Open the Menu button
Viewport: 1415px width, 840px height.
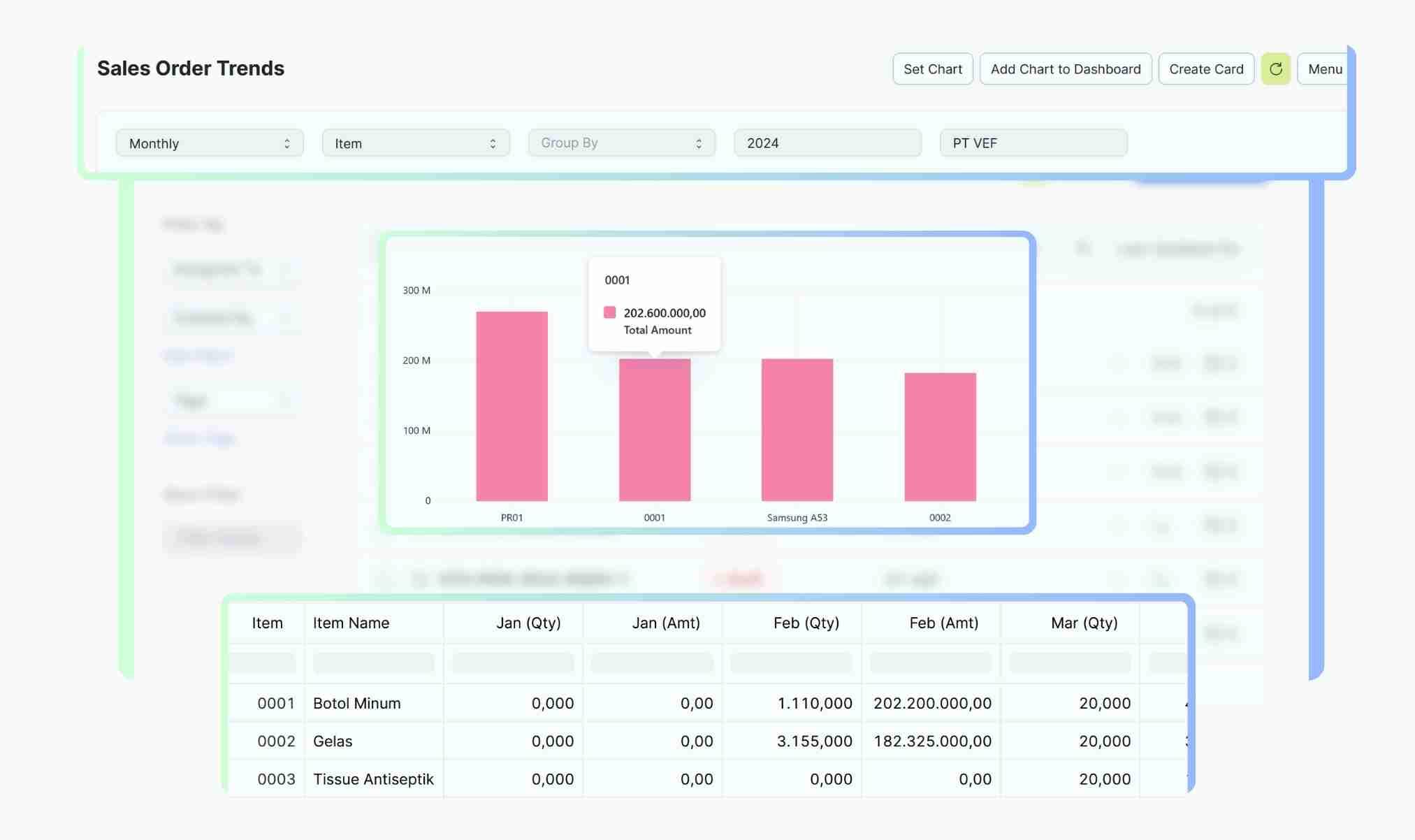(x=1324, y=69)
